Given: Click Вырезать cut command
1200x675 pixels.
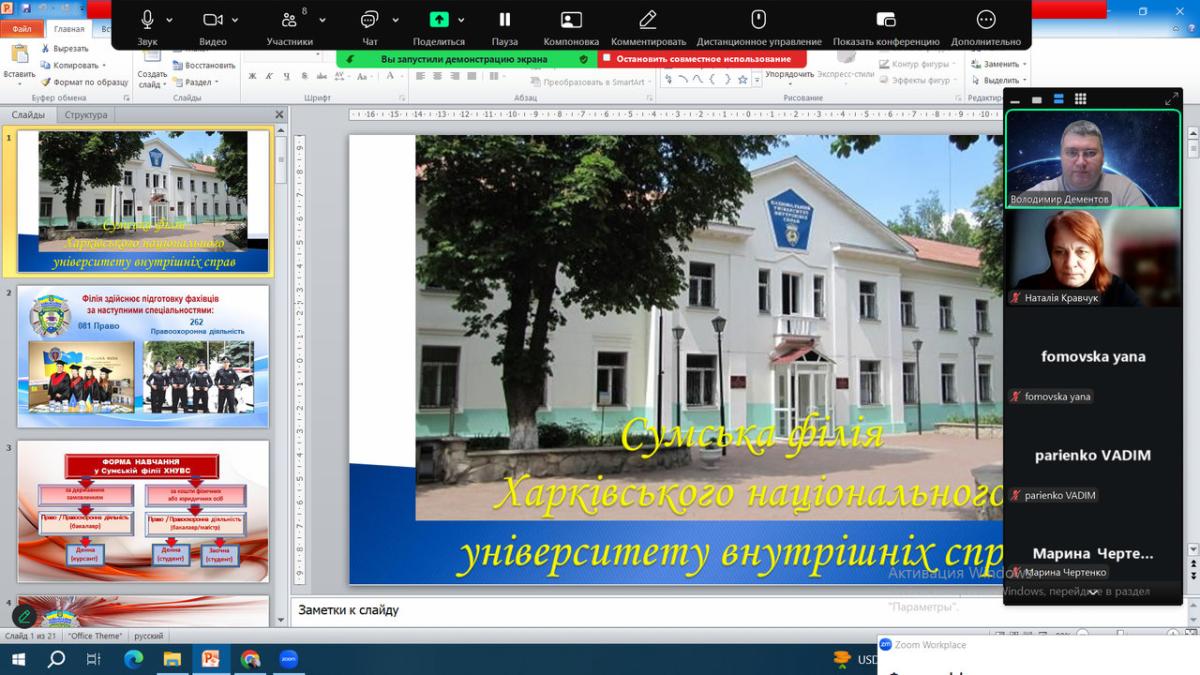Looking at the screenshot, I should 63,48.
